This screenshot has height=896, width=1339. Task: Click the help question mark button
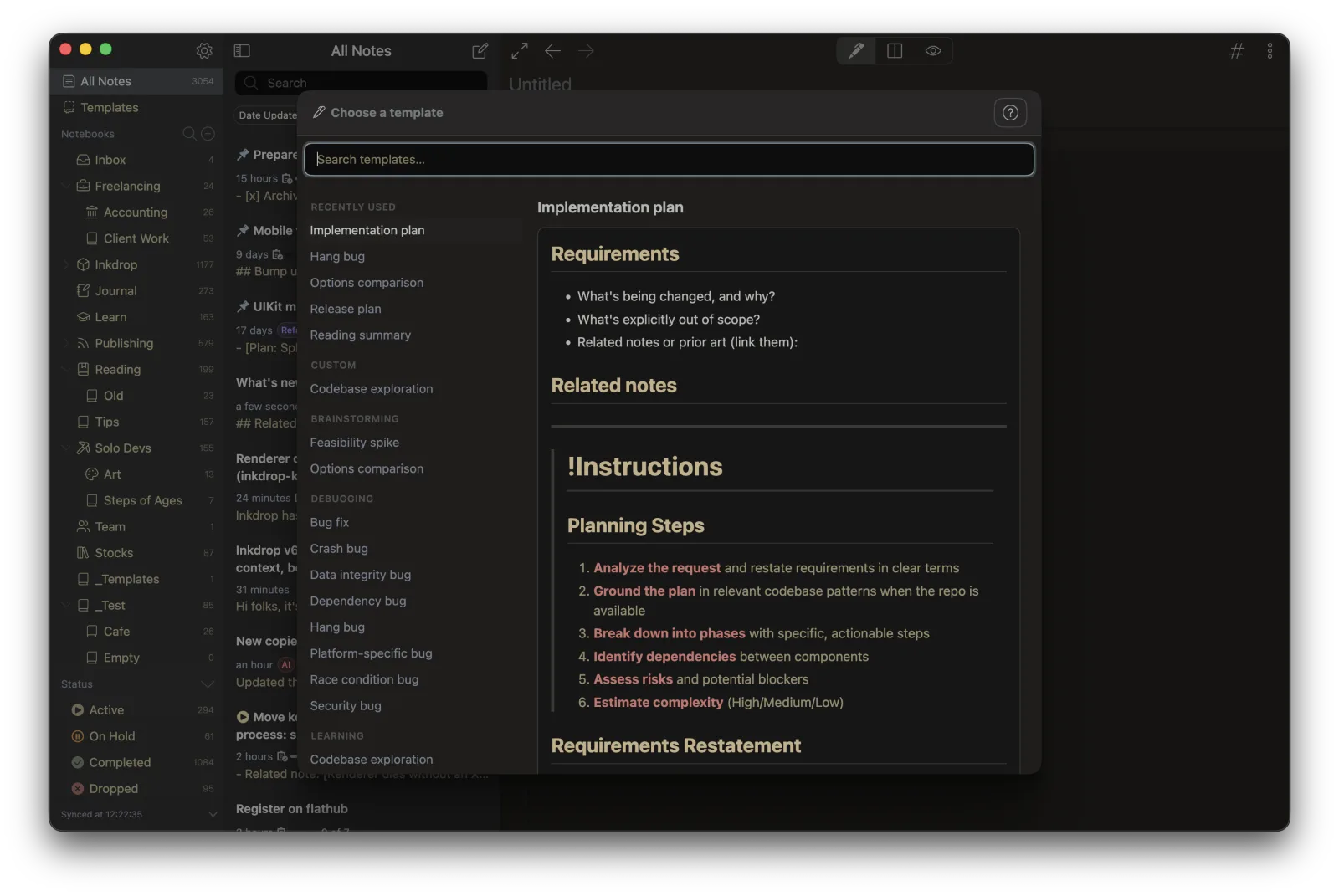pyautogui.click(x=1010, y=113)
